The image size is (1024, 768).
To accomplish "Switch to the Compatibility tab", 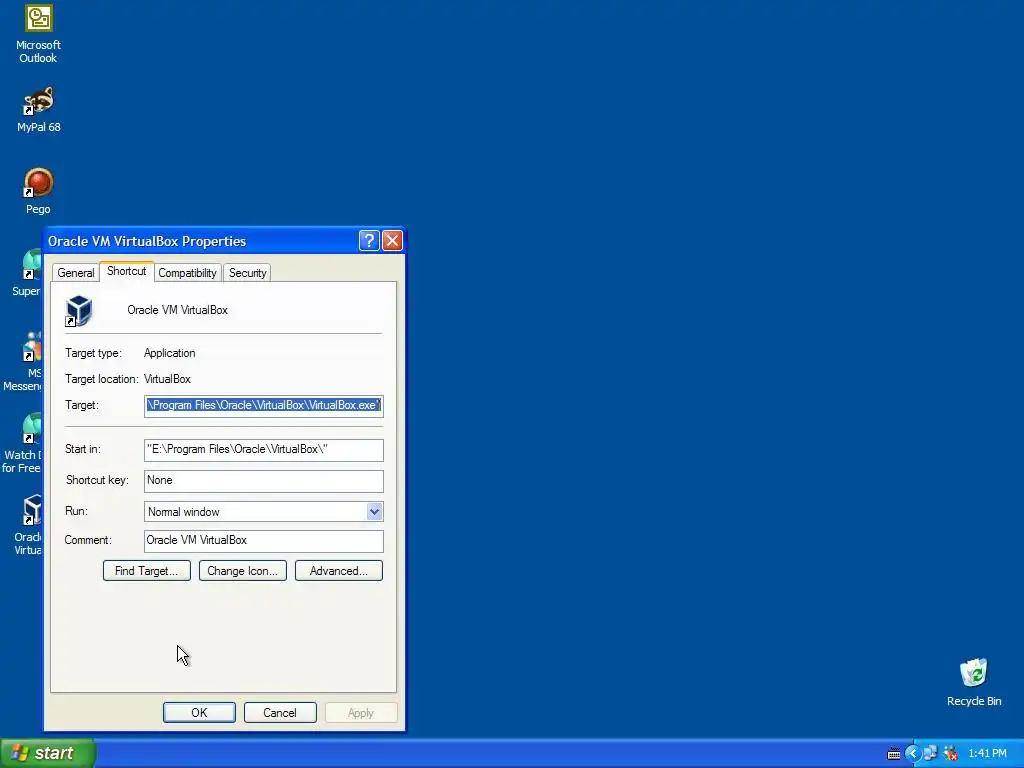I will (187, 273).
